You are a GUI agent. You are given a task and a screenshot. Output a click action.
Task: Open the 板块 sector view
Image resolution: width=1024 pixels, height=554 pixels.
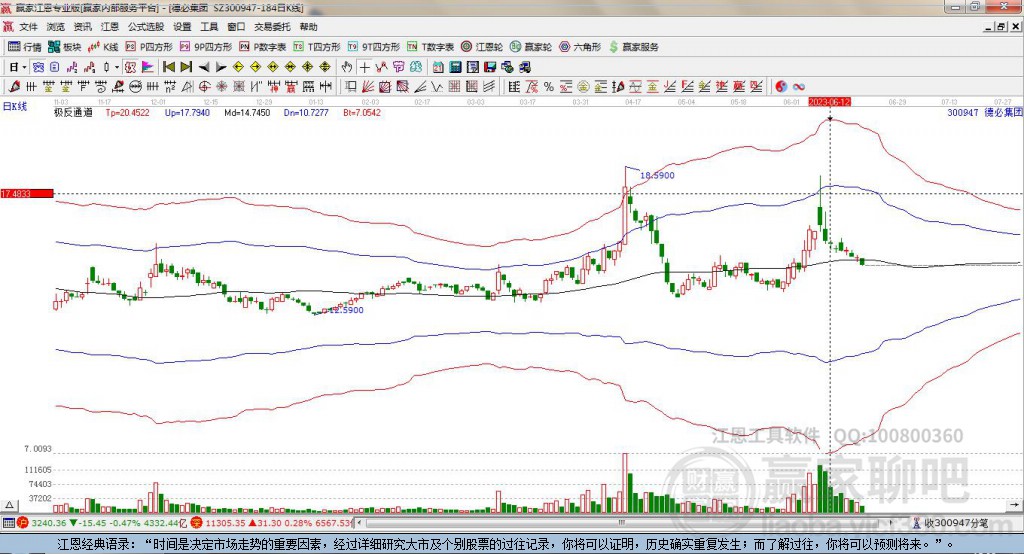coord(65,47)
